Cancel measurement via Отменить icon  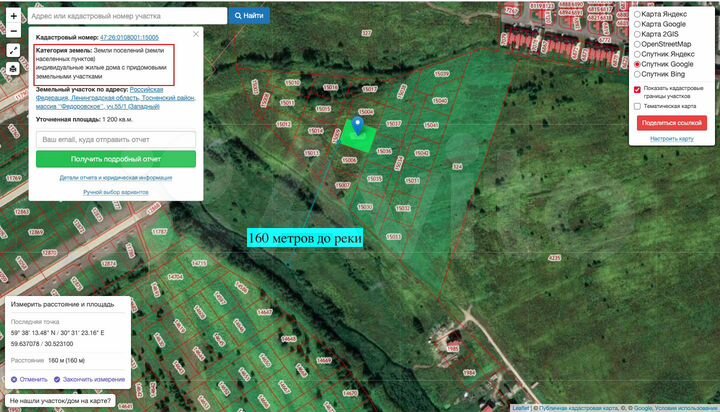point(14,379)
